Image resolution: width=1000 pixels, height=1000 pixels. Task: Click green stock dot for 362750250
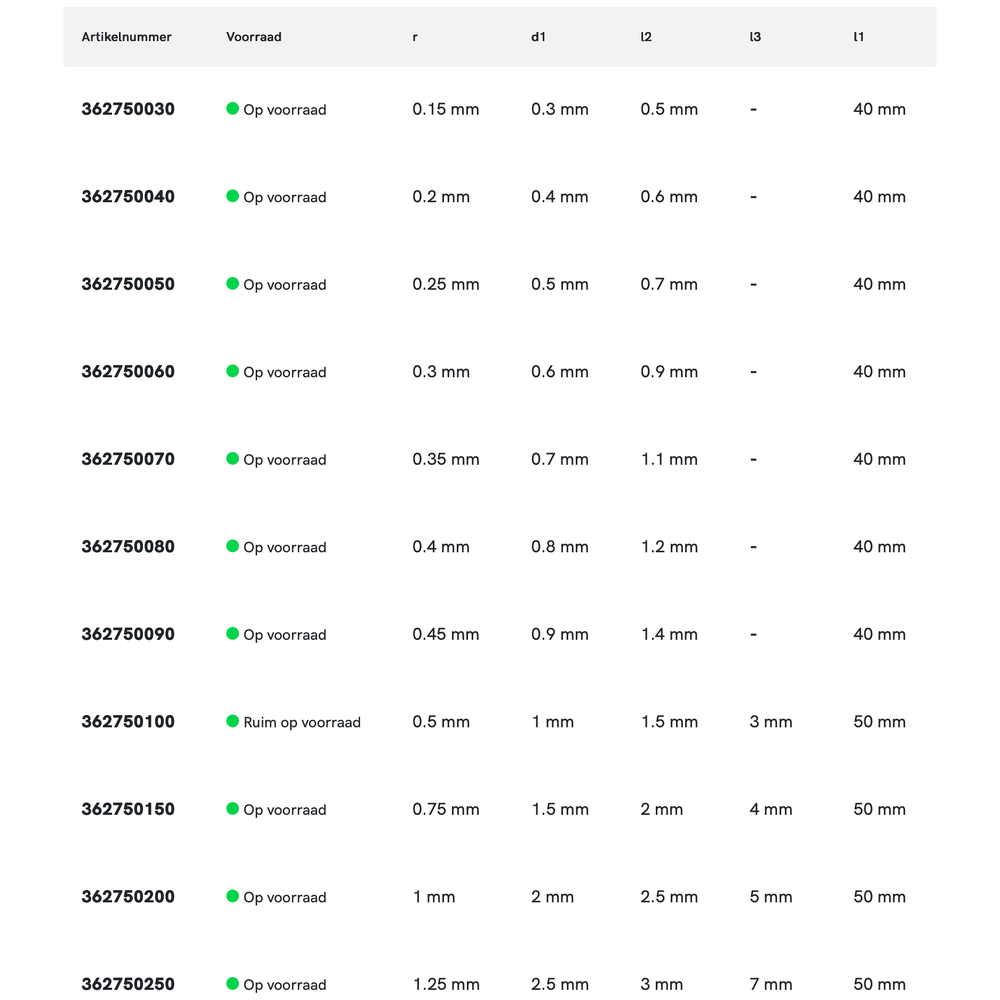233,984
